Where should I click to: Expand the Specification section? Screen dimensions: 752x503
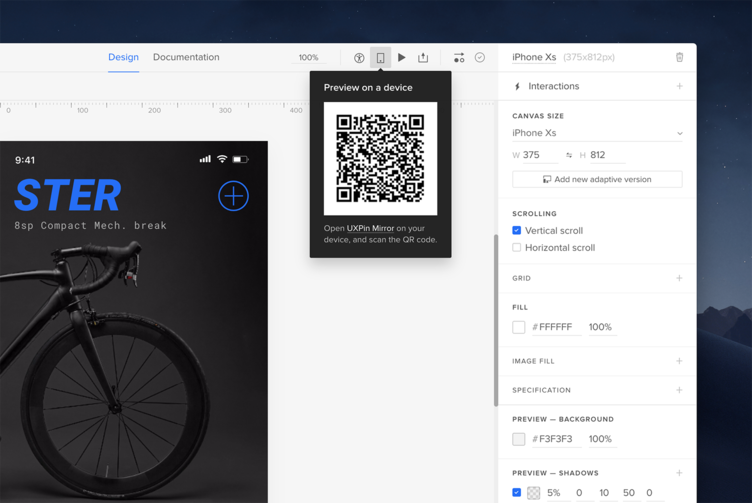679,390
